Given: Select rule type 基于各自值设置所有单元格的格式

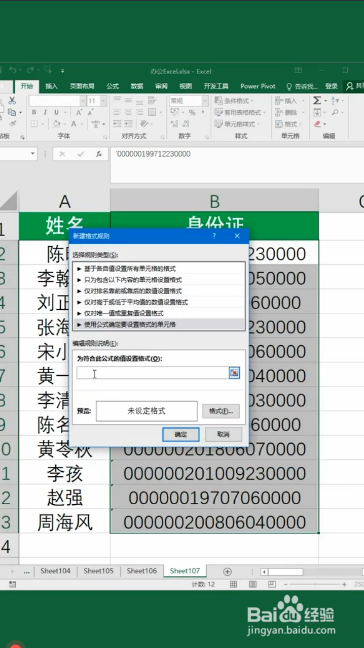Looking at the screenshot, I should coord(159,269).
